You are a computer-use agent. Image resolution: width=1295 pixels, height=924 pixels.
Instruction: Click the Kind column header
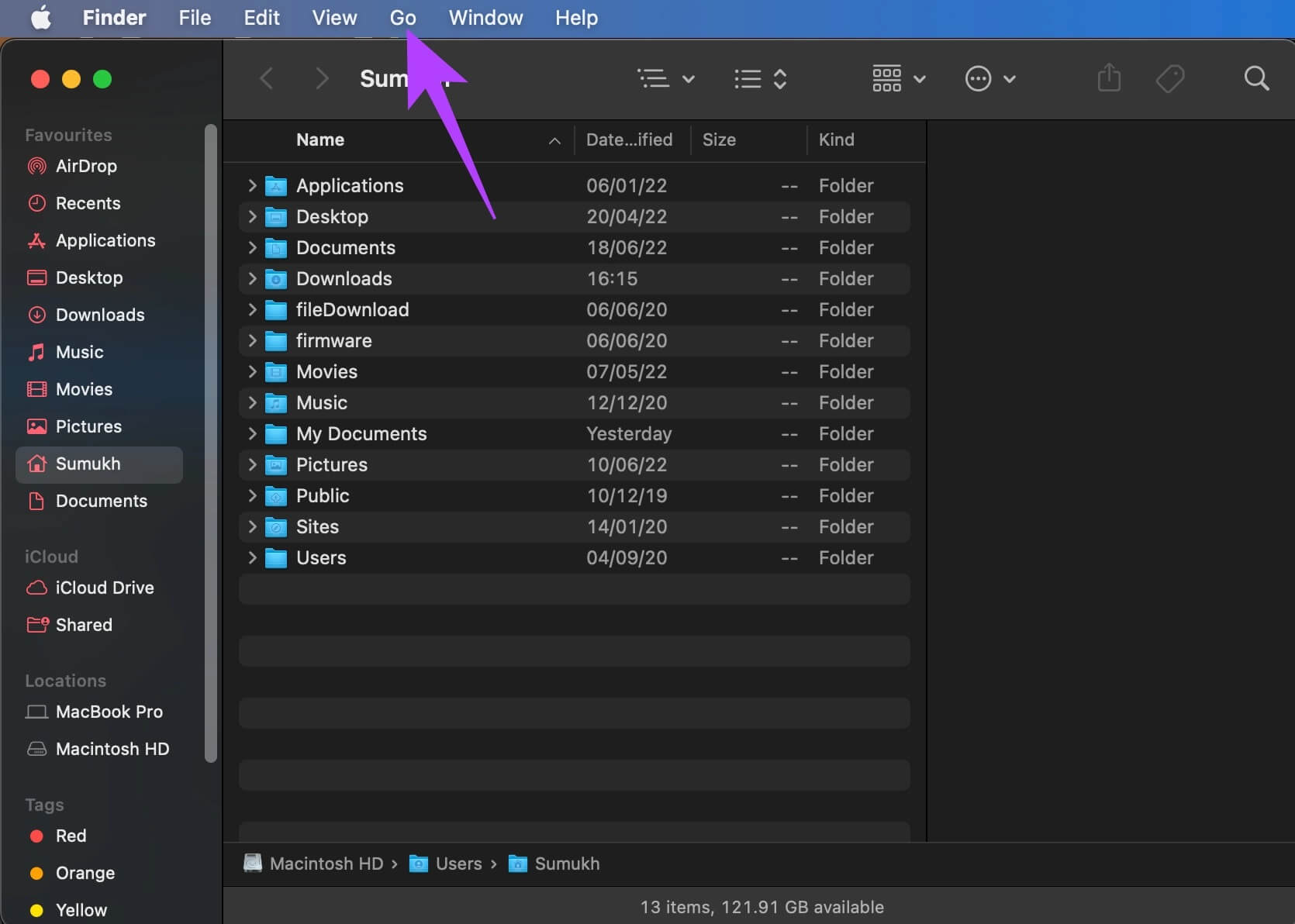pyautogui.click(x=836, y=140)
